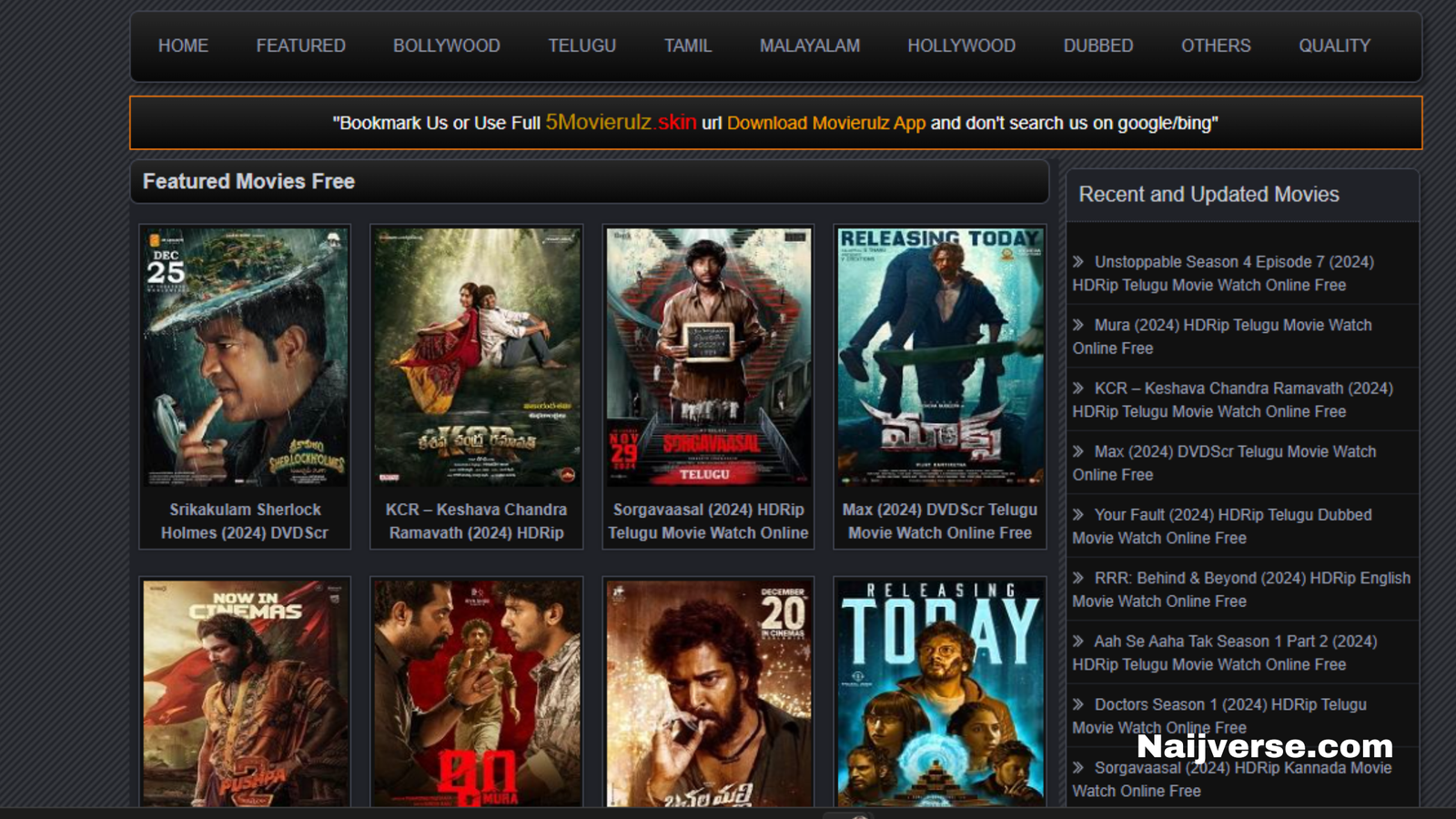Viewport: 1456px width, 819px height.
Task: Open Mura (2024) HDRip Telugu sidebar link
Action: [x=1222, y=337]
